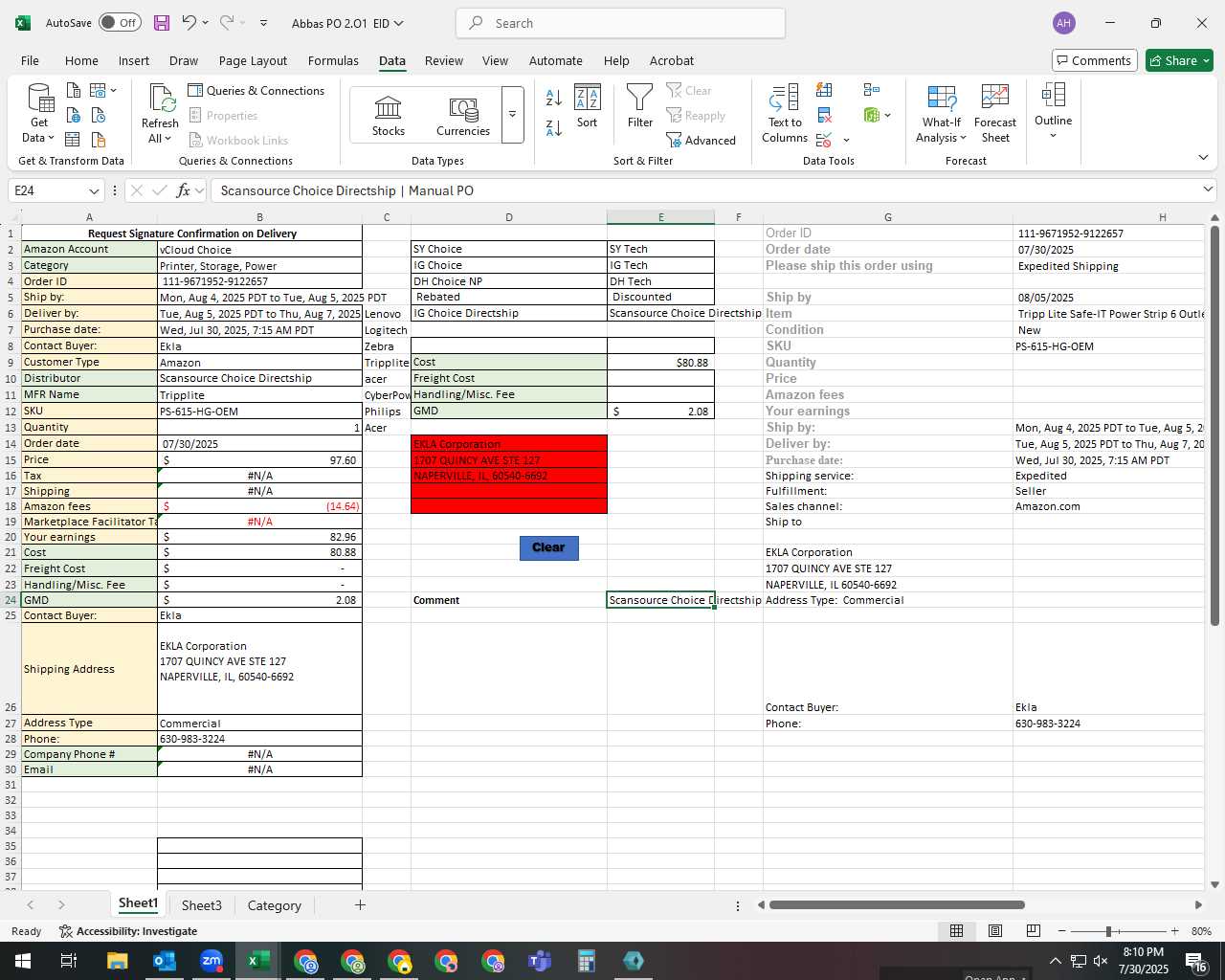The image size is (1225, 980).
Task: Click the blue Clear button in sheet
Action: (548, 547)
